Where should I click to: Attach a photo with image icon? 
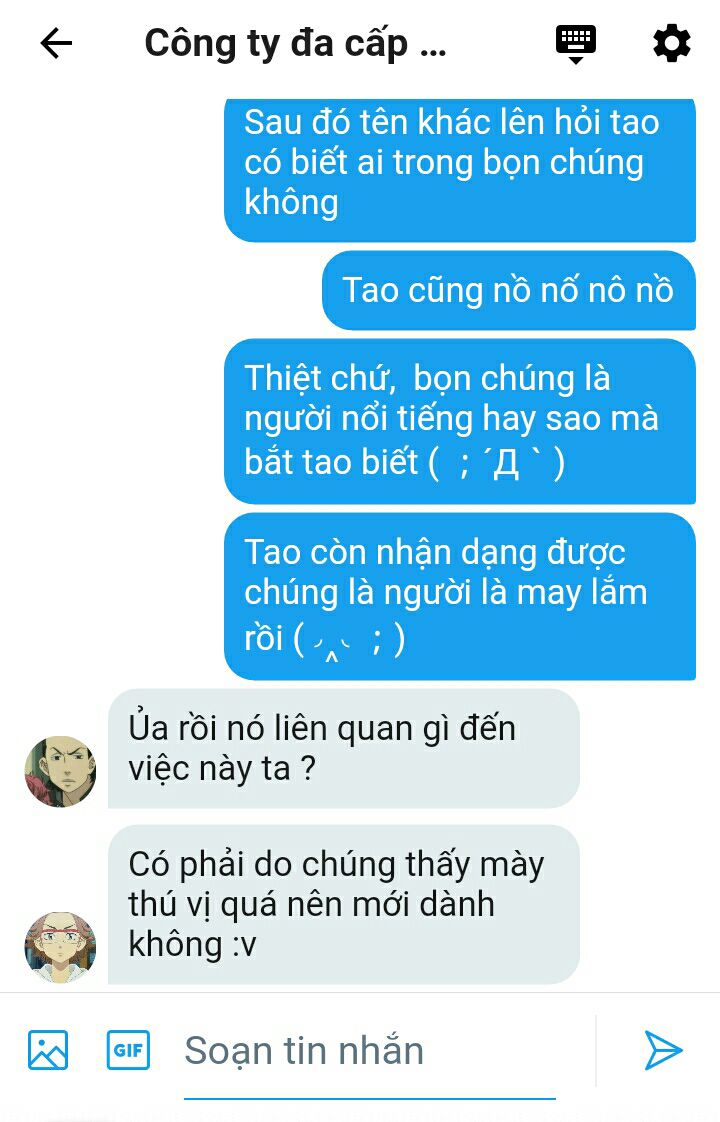[x=48, y=1050]
